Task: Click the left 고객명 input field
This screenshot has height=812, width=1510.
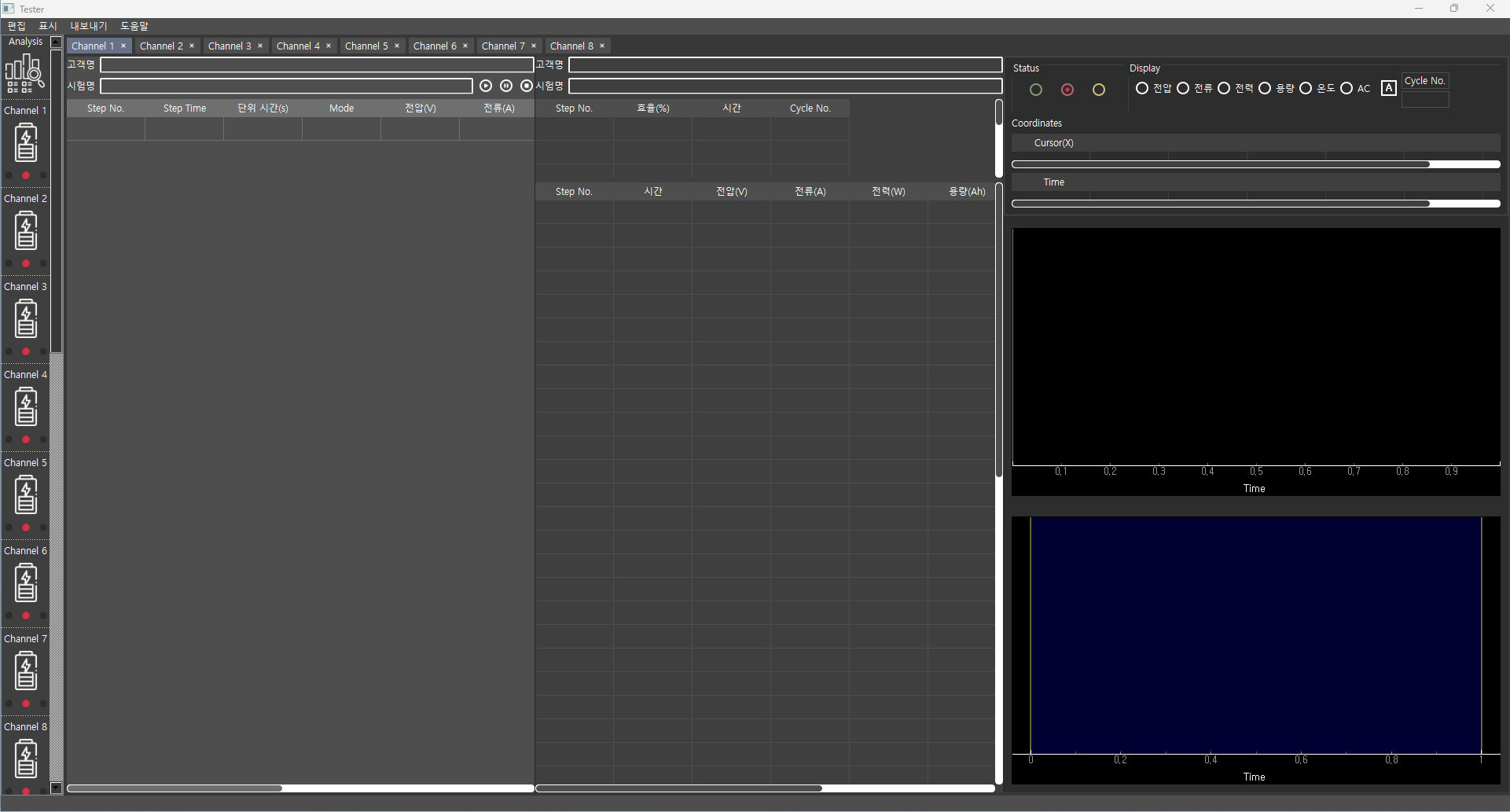Action: coord(317,64)
